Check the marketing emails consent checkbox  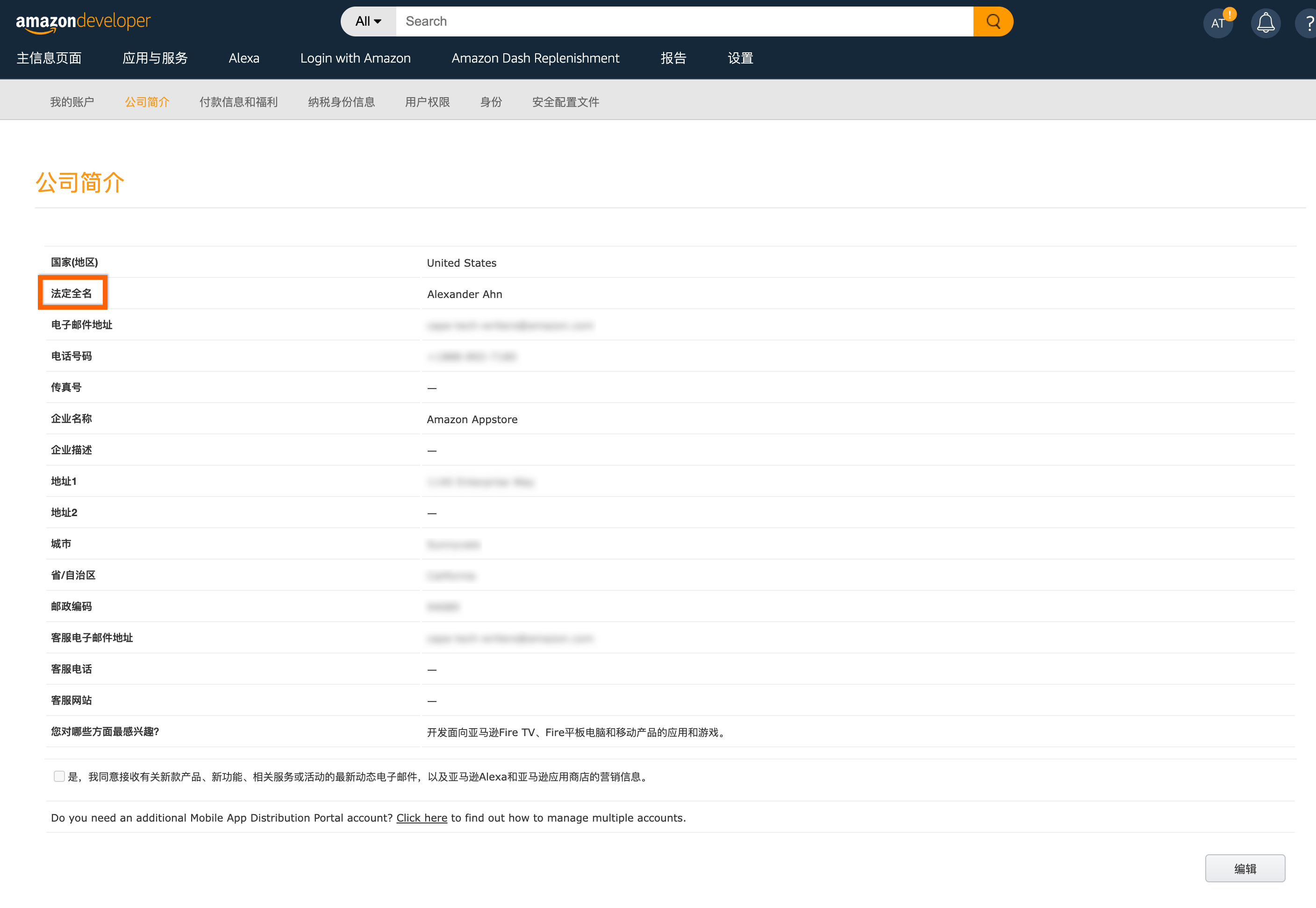[58, 776]
